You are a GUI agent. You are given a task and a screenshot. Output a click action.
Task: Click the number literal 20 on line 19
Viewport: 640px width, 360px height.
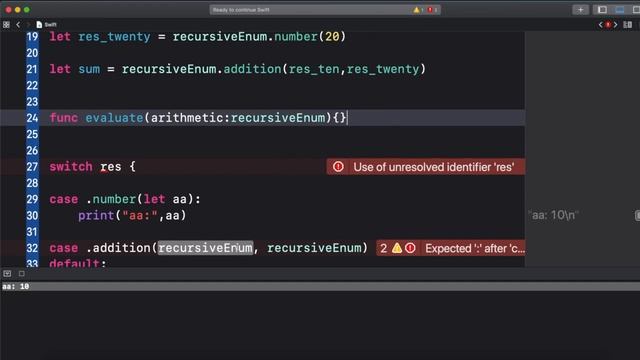coord(332,37)
